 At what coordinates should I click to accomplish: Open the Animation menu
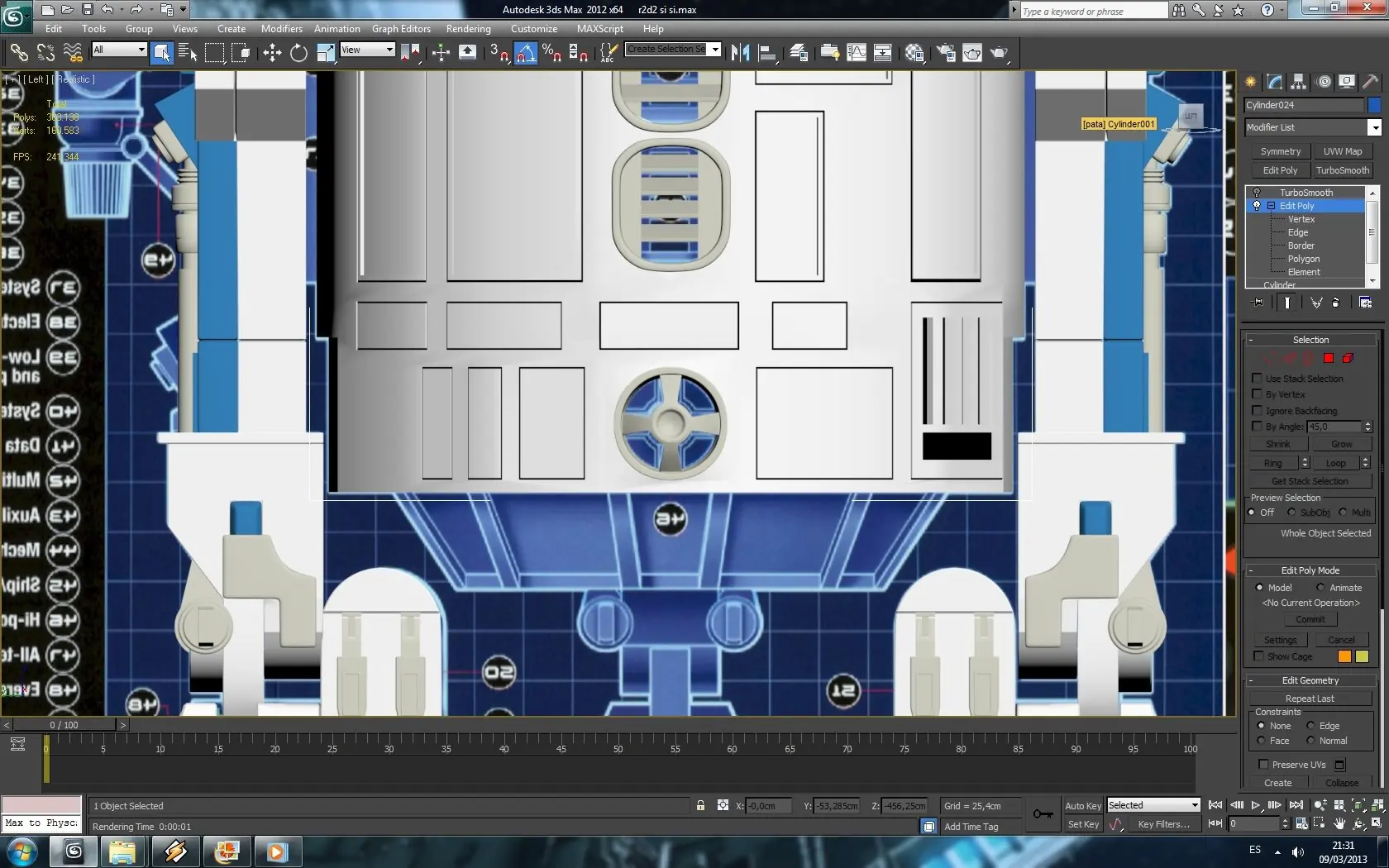(337, 29)
